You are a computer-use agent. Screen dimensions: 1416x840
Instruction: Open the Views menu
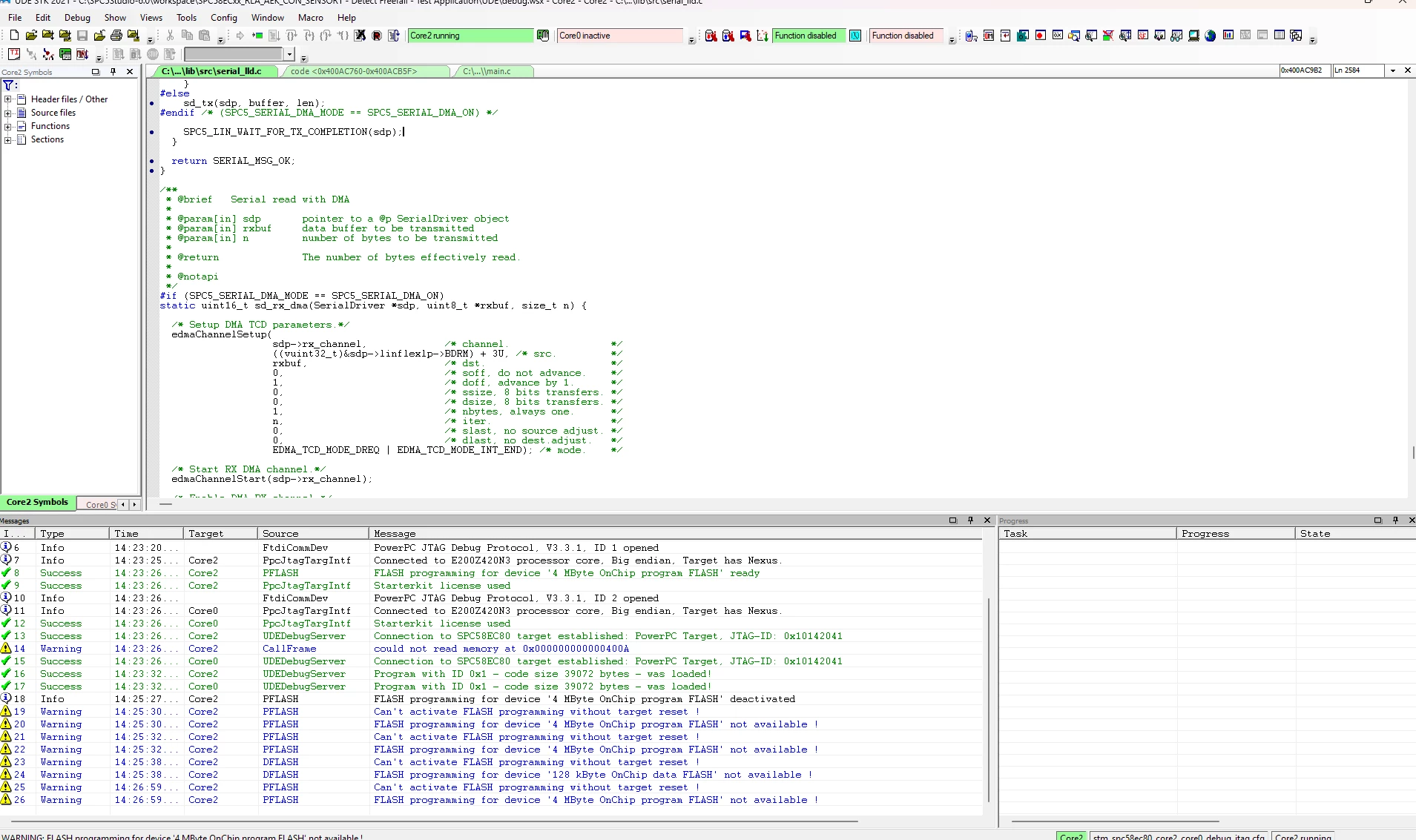click(151, 17)
